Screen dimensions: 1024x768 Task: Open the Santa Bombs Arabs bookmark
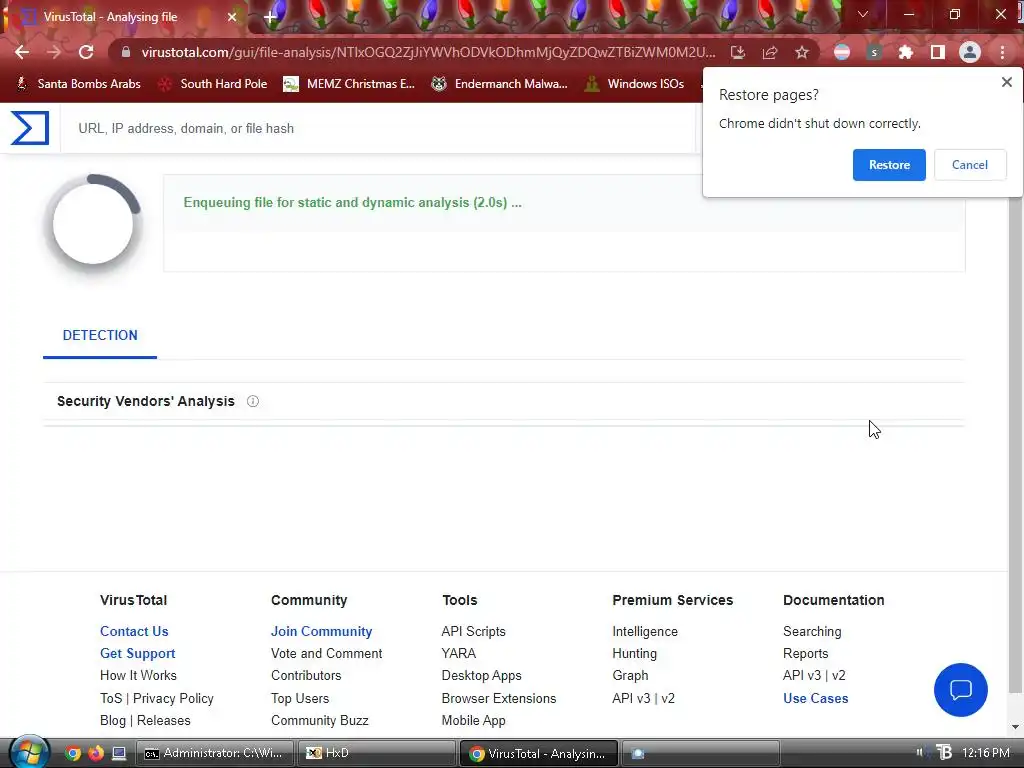(78, 84)
